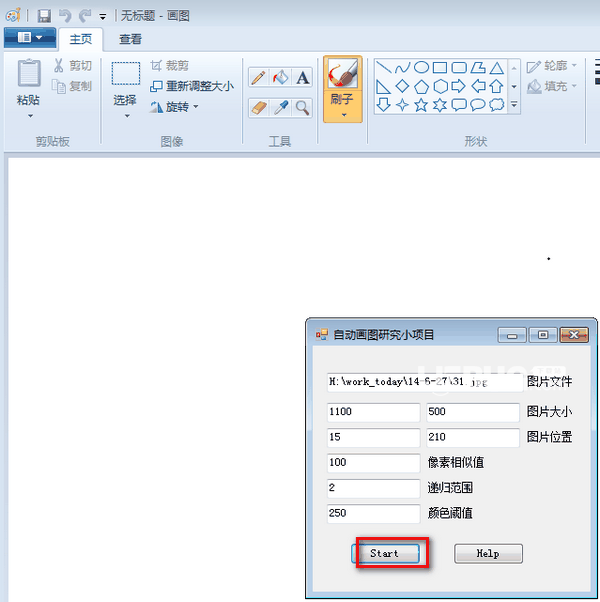Viewport: 600px width, 602px height.
Task: Pick the Up arrow shape
Action: tap(497, 86)
